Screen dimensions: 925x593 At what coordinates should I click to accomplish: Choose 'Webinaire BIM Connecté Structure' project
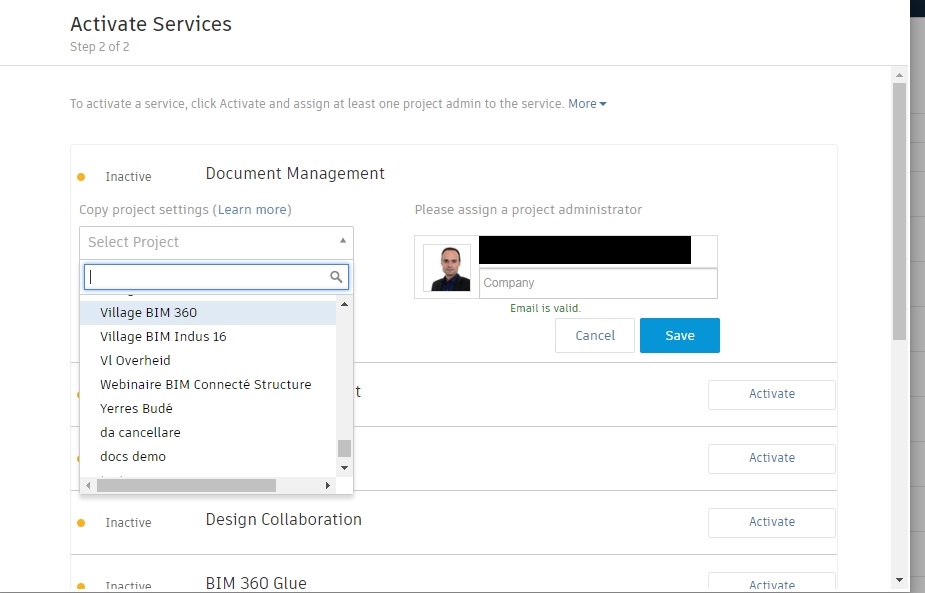[x=204, y=384]
